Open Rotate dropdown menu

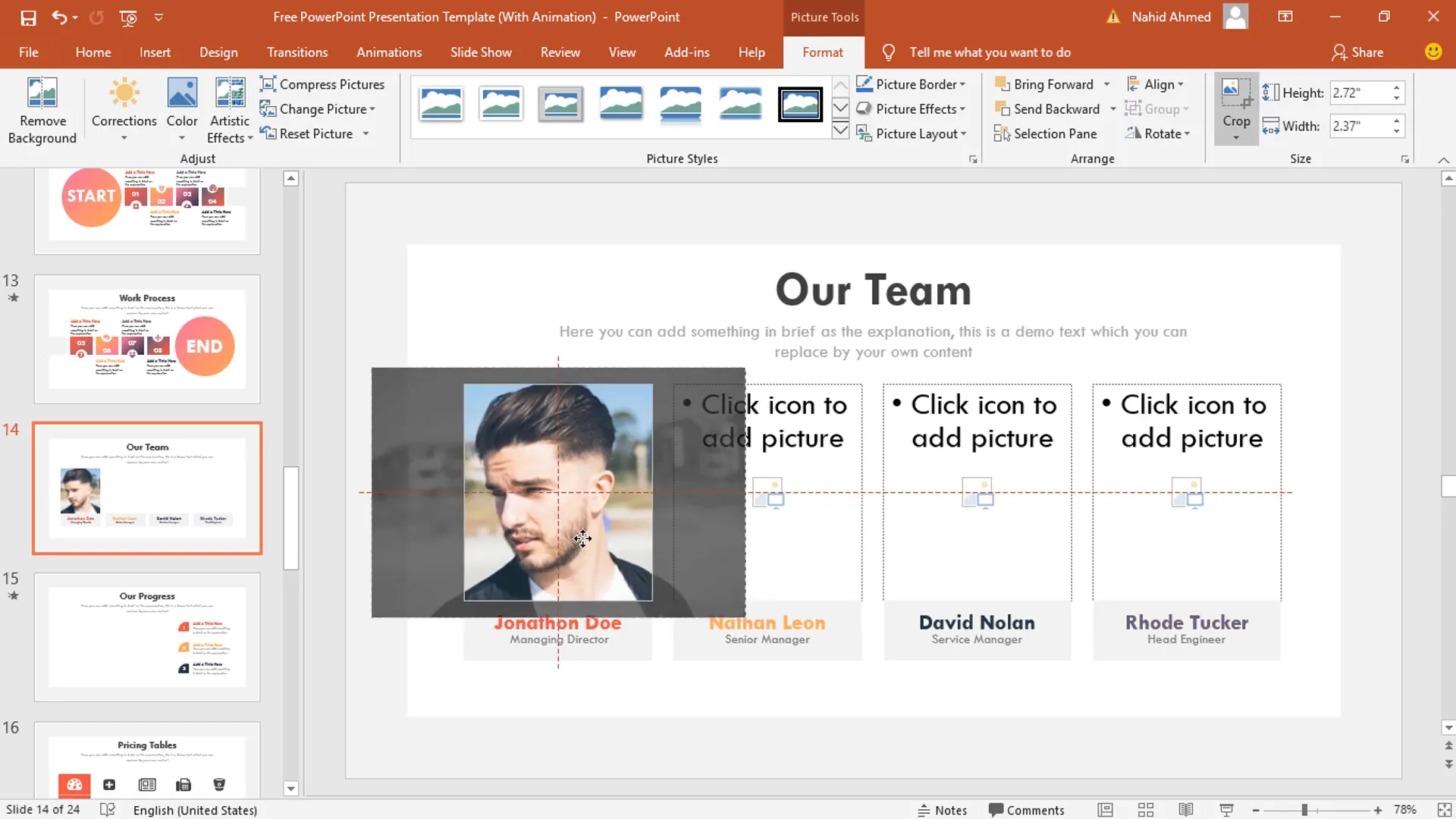(x=1157, y=133)
